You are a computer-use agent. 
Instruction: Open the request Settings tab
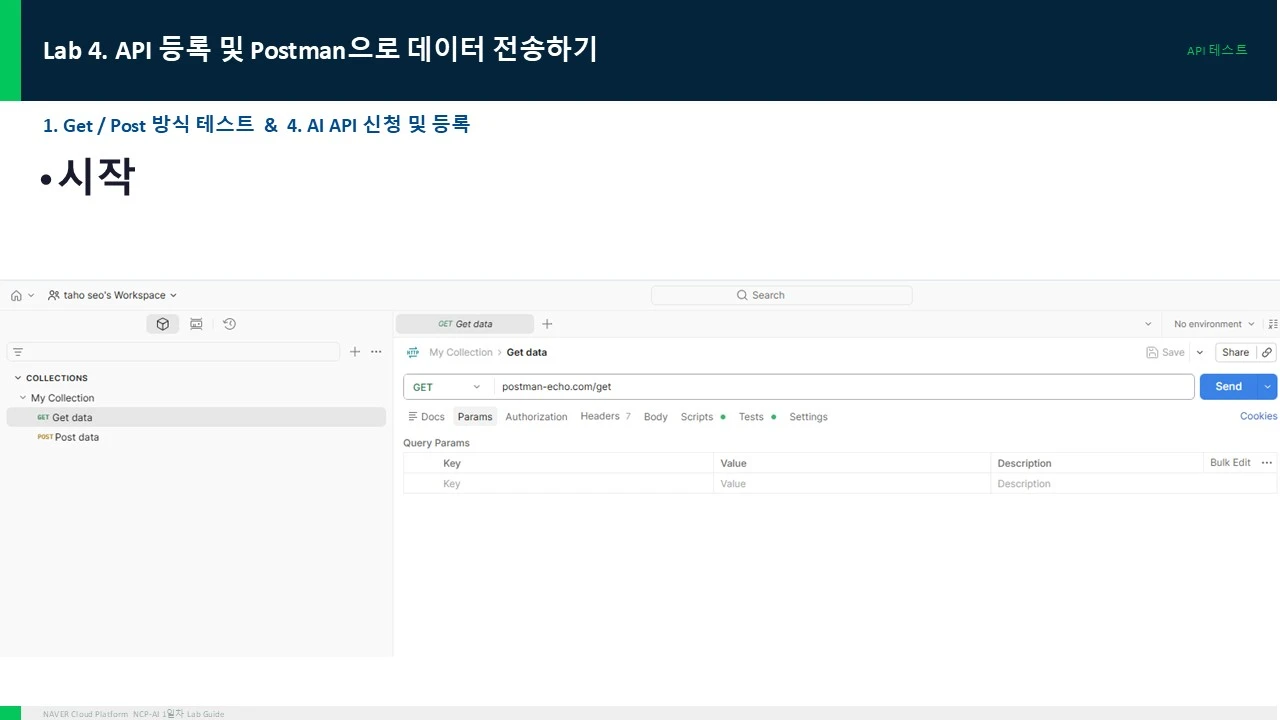pos(808,417)
